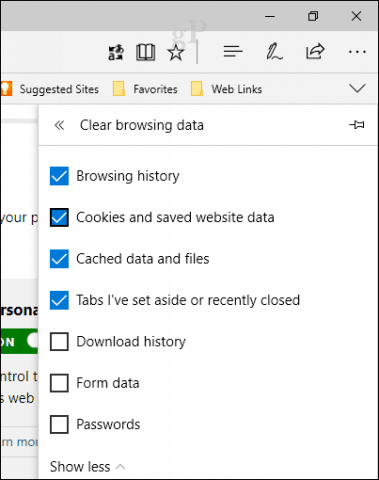
Task: Uncheck Cookies and saved website data
Action: click(59, 217)
